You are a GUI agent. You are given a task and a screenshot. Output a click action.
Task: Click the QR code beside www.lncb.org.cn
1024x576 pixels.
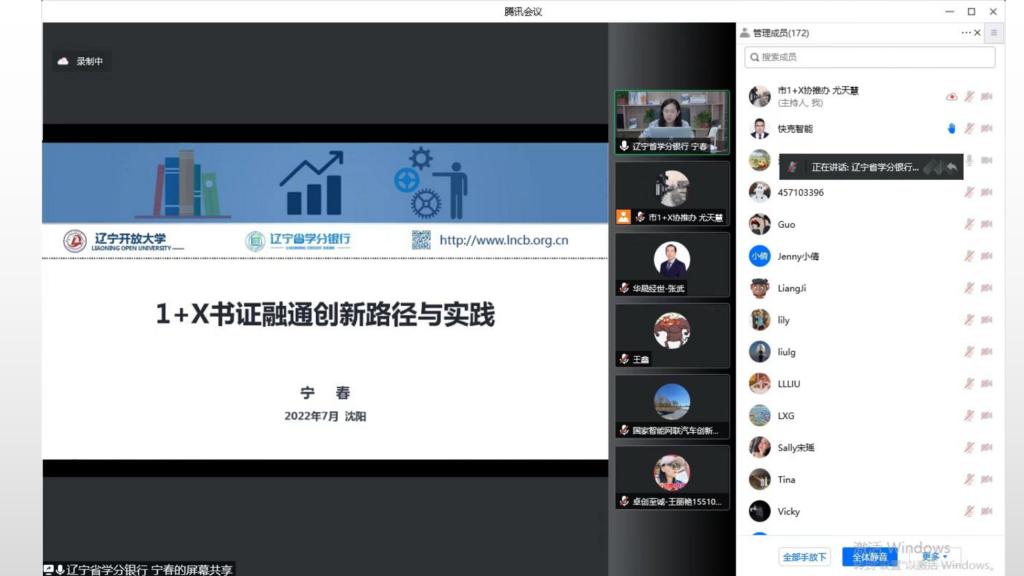[421, 240]
